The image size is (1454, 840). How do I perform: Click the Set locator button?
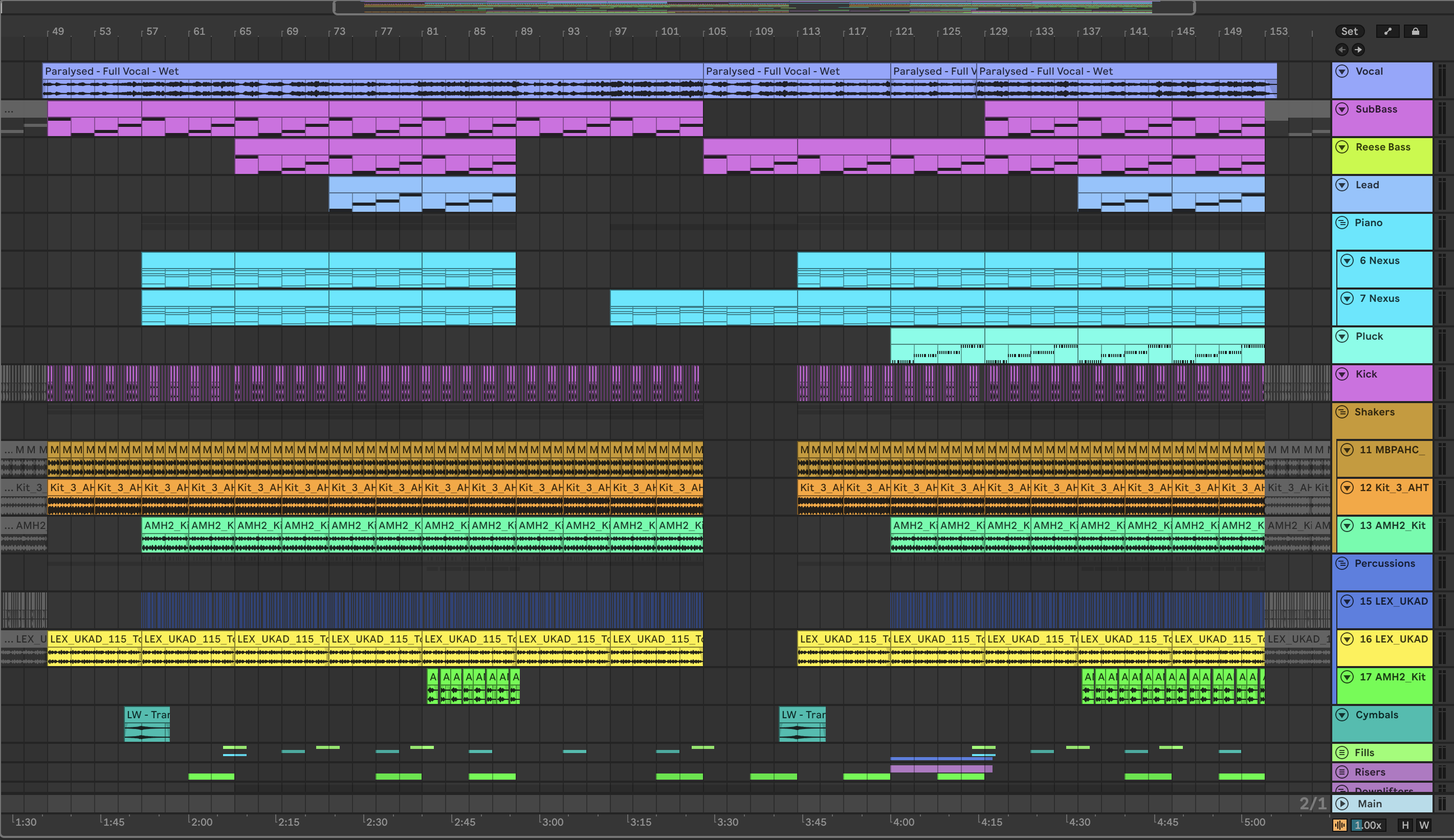coord(1350,31)
